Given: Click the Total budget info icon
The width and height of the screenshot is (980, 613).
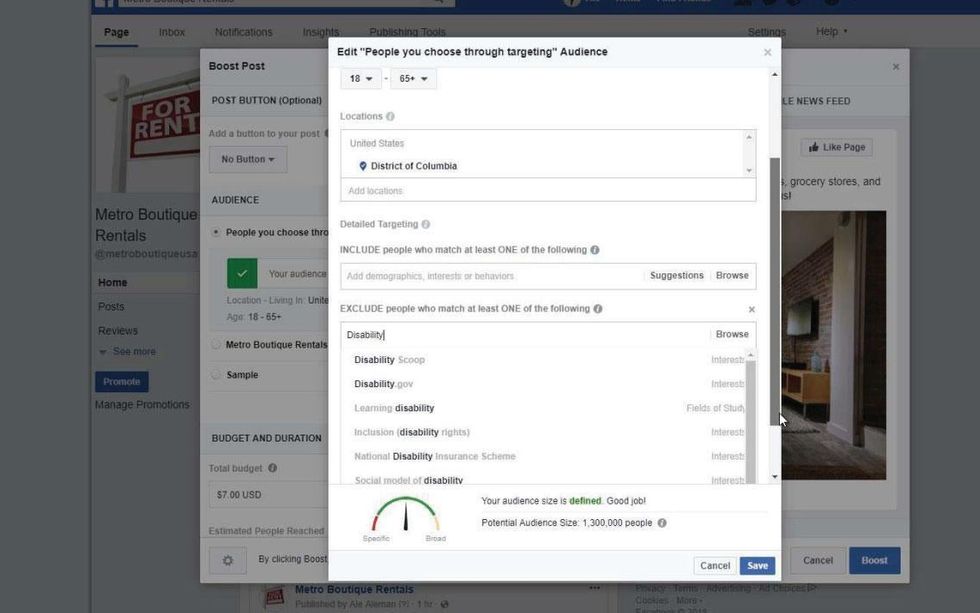Looking at the screenshot, I should tap(272, 468).
